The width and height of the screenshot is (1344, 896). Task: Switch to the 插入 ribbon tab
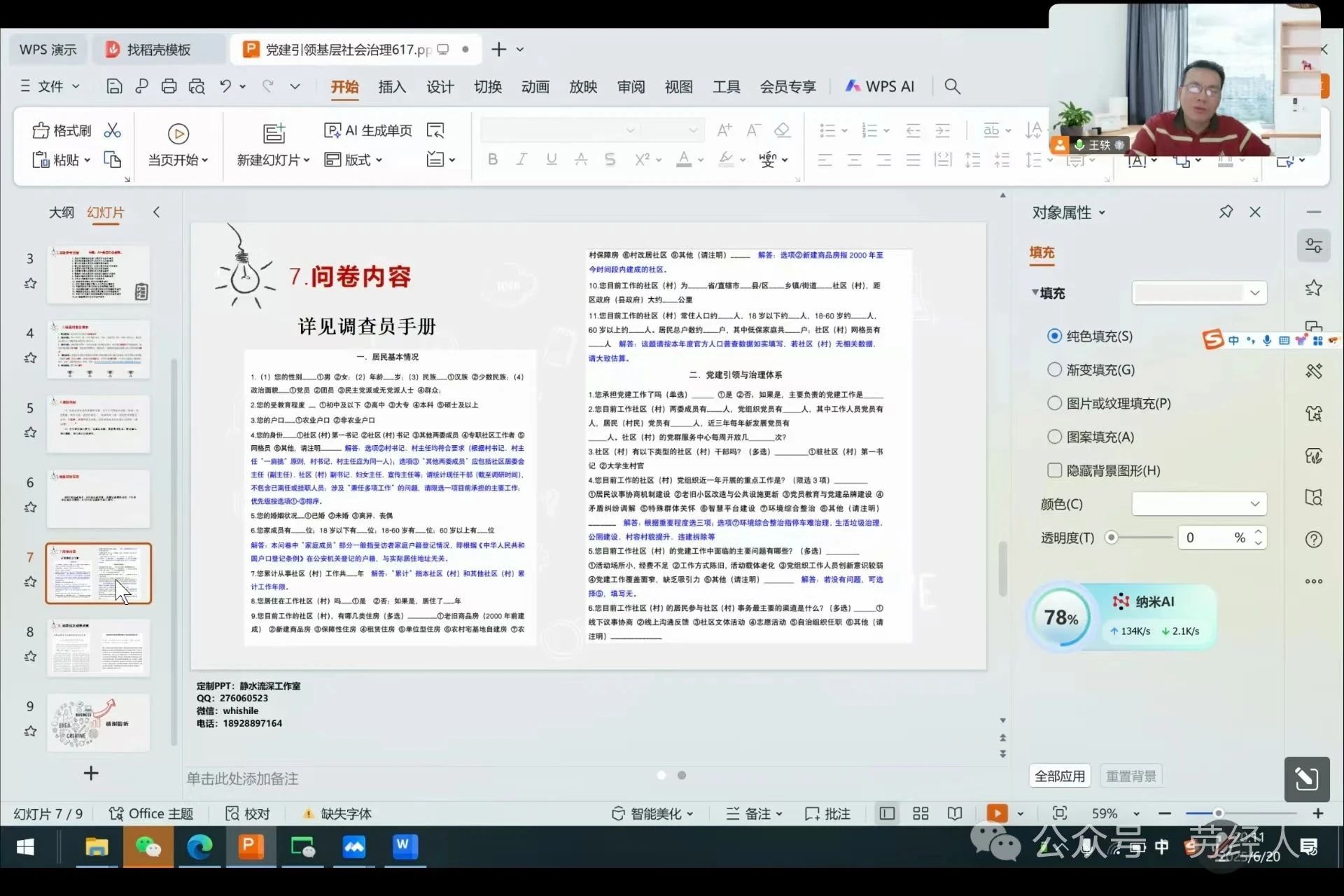pyautogui.click(x=392, y=86)
